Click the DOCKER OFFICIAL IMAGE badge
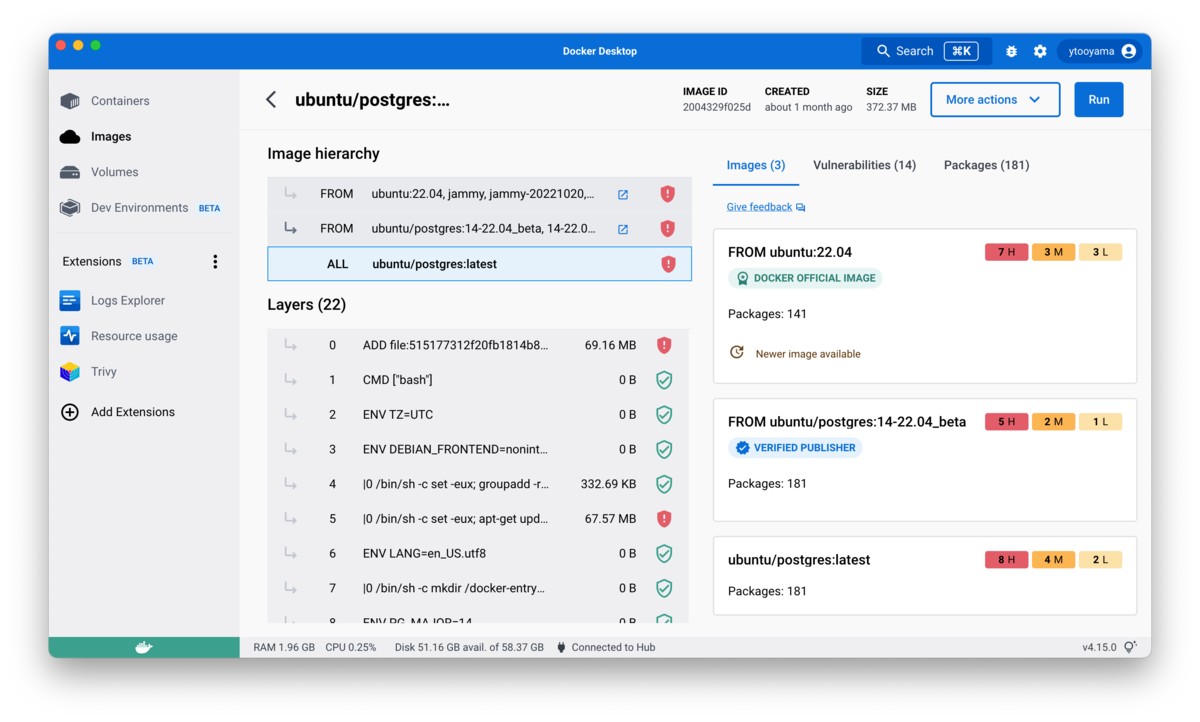 click(x=805, y=278)
